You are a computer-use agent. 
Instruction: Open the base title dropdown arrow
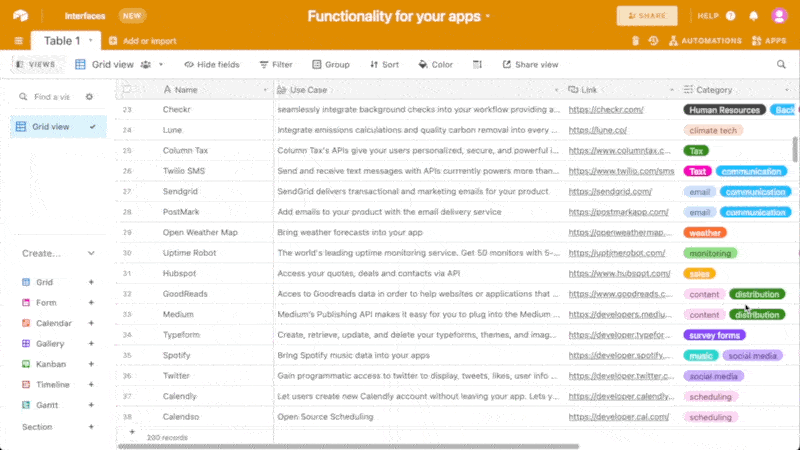click(488, 16)
